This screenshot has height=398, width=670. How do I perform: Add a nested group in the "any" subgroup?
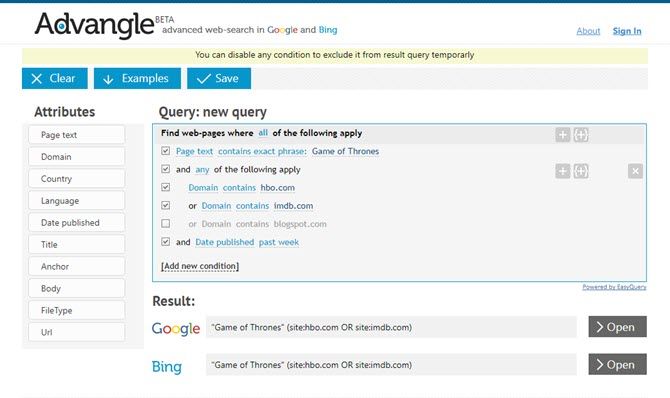(x=581, y=171)
